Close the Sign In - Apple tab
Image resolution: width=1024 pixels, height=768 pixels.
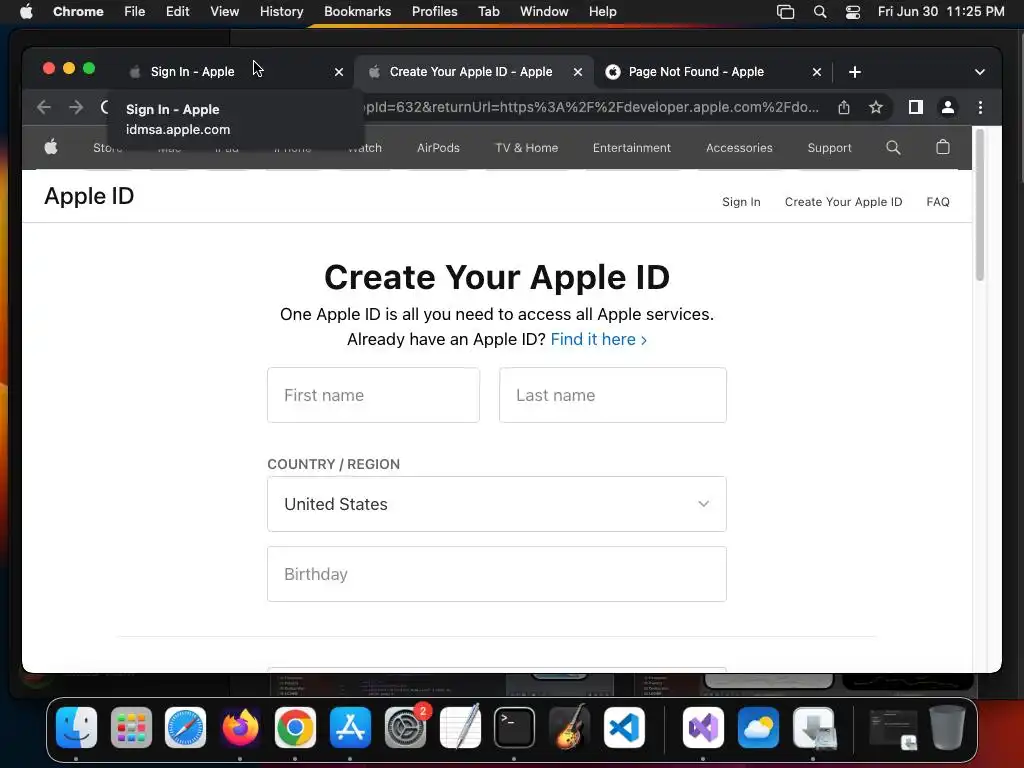click(x=339, y=72)
